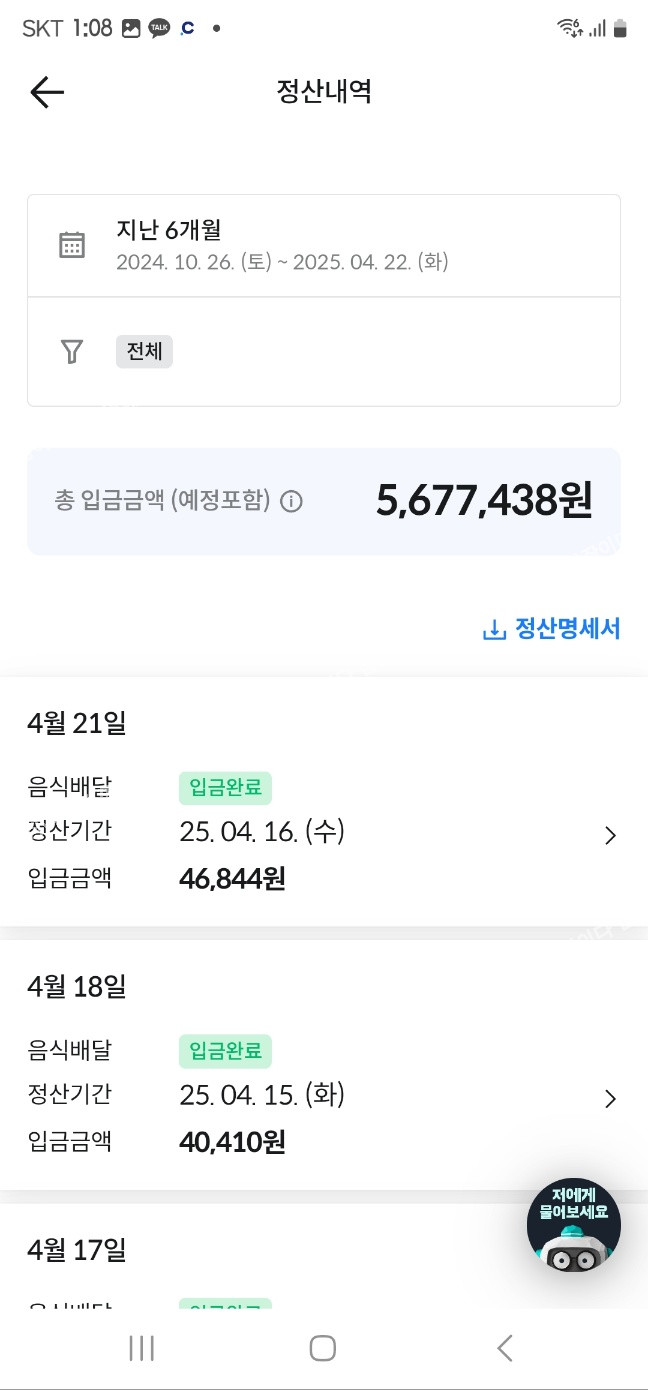Tap the funnel filter icon
Screen dimensions: 648x1390
(x=72, y=351)
